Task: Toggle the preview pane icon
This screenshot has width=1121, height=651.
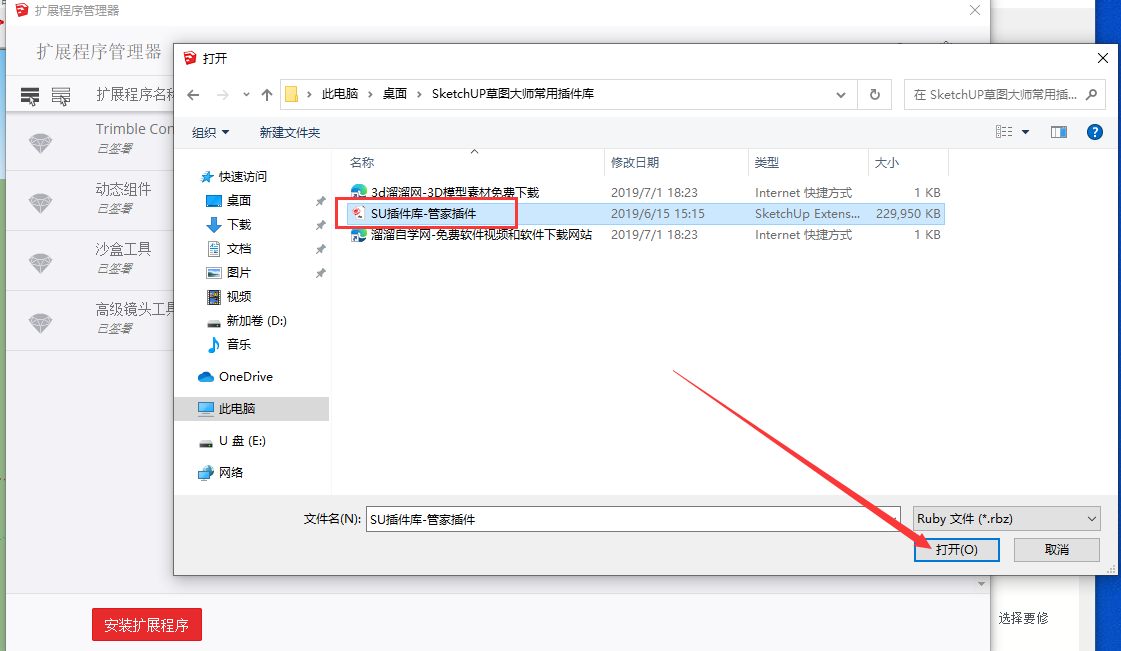Action: pos(1059,131)
